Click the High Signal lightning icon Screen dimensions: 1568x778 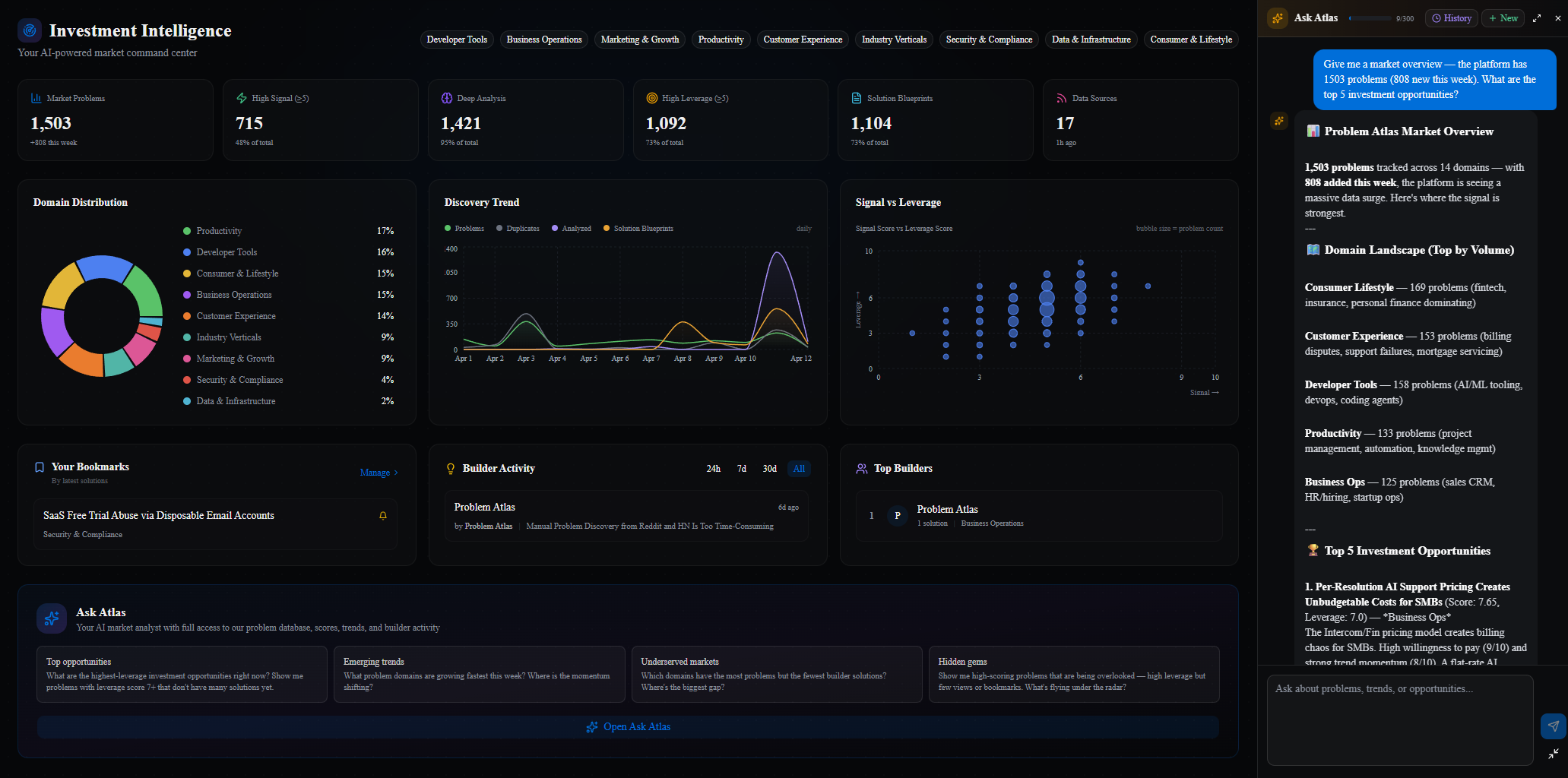click(x=242, y=98)
